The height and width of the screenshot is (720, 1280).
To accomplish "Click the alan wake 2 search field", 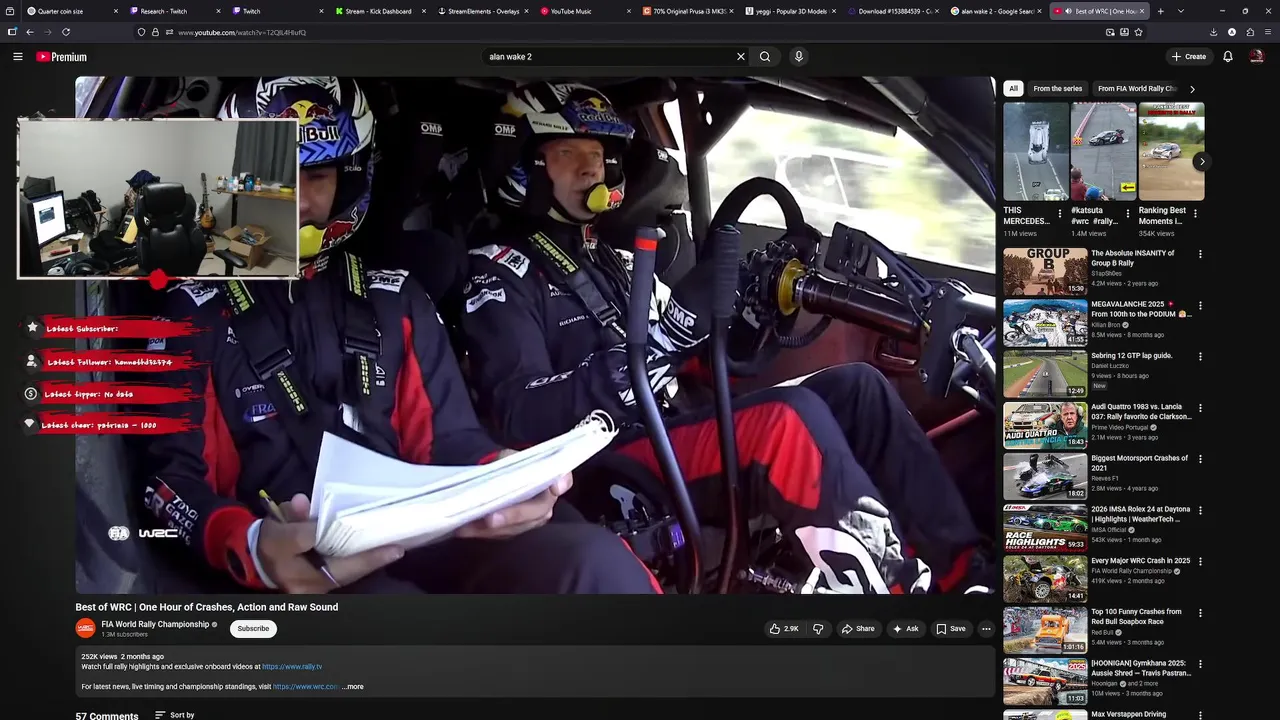I will pyautogui.click(x=608, y=57).
